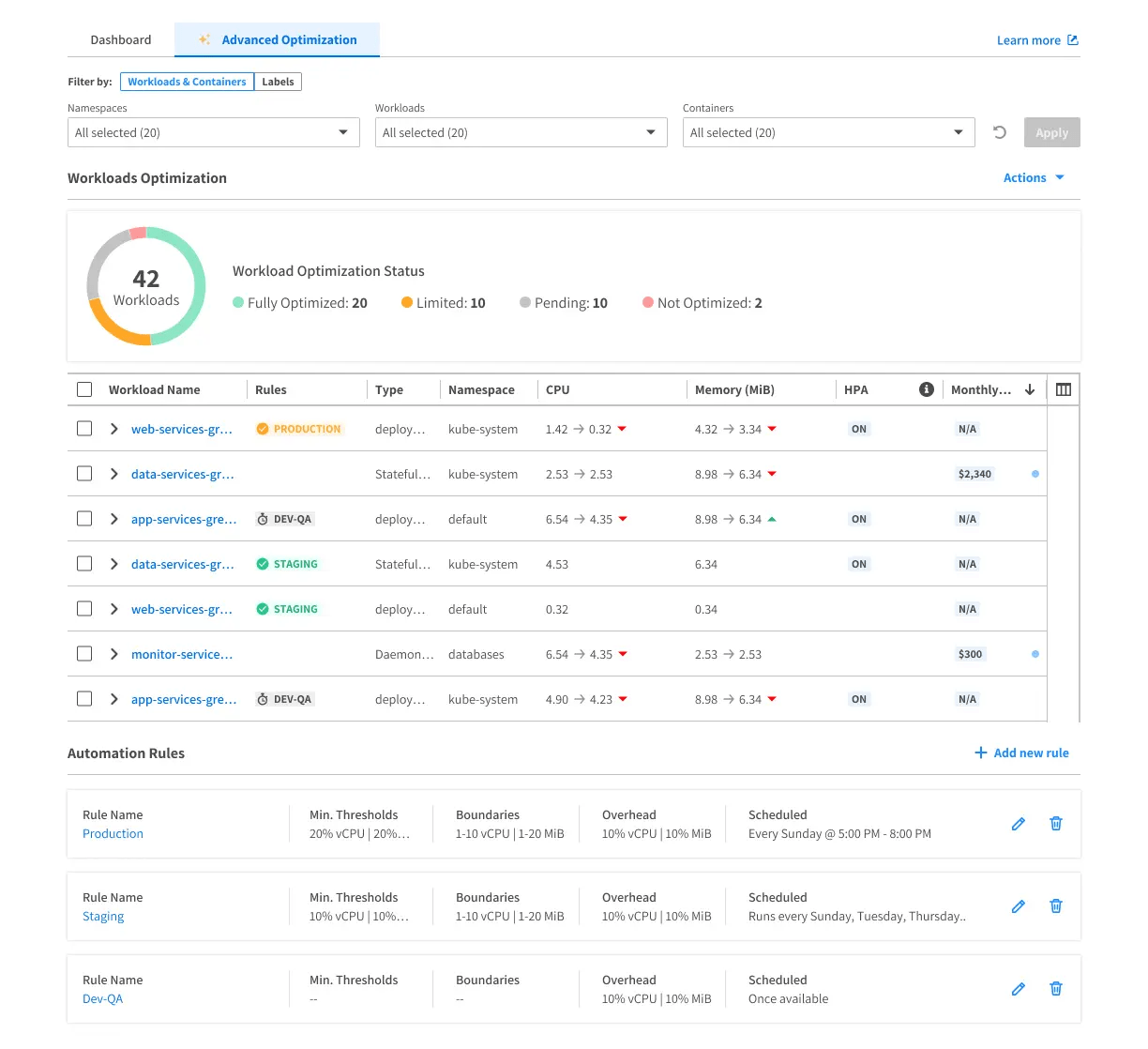The height and width of the screenshot is (1049, 1148).
Task: Click the Monthly column sort arrow
Action: point(1030,389)
